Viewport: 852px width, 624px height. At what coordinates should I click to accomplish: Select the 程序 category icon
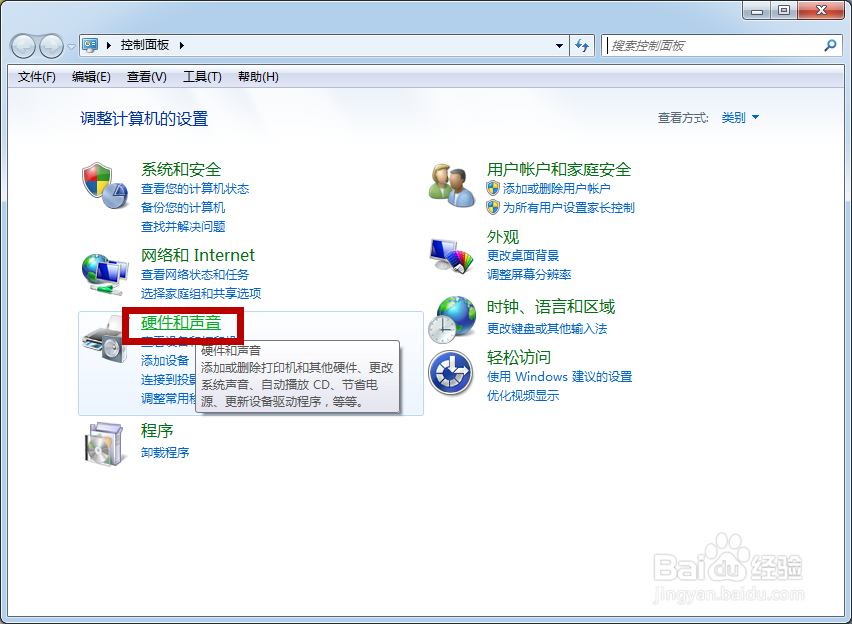pyautogui.click(x=105, y=441)
